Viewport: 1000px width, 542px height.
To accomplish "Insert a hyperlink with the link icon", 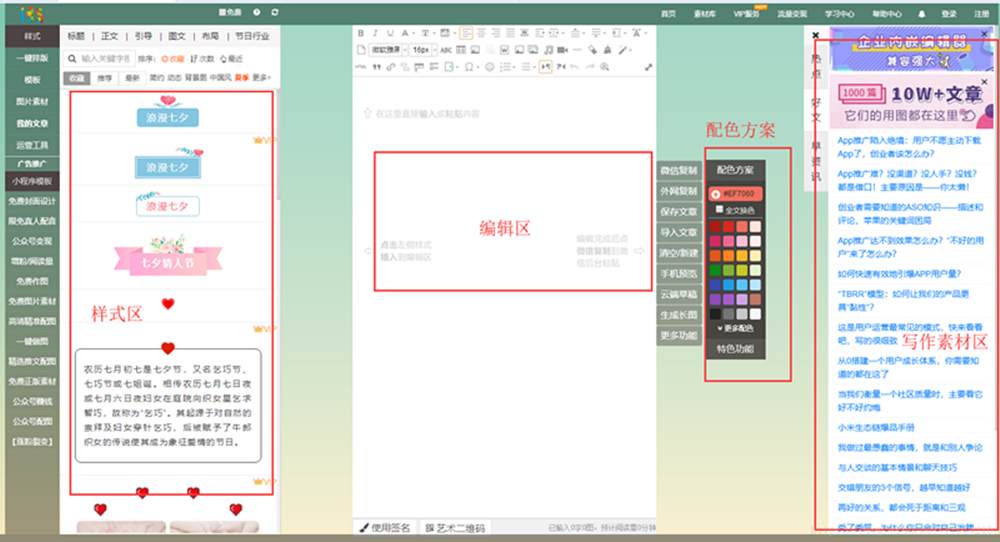I will tap(391, 67).
